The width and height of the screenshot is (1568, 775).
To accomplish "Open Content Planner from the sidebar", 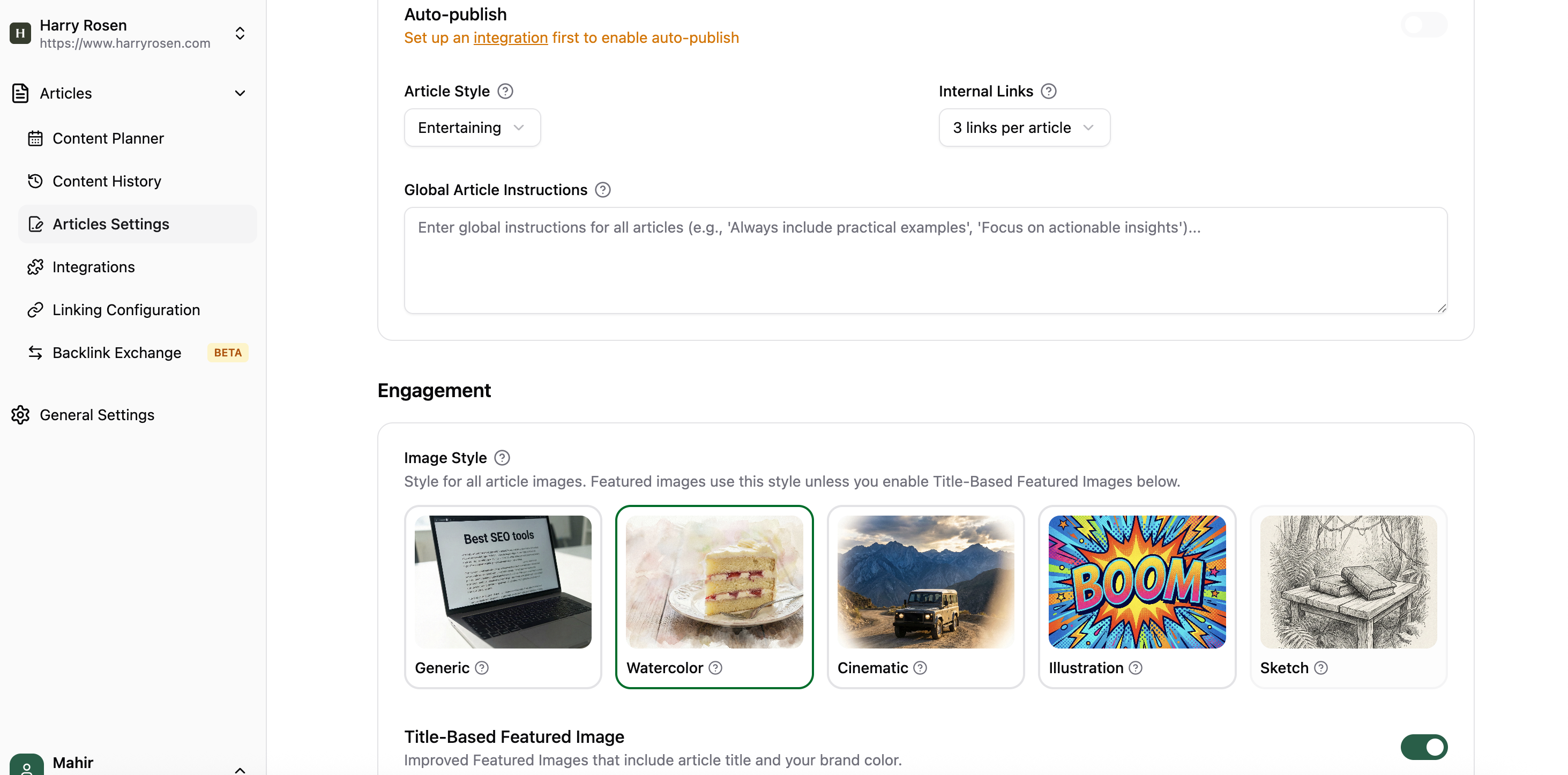I will pos(108,138).
